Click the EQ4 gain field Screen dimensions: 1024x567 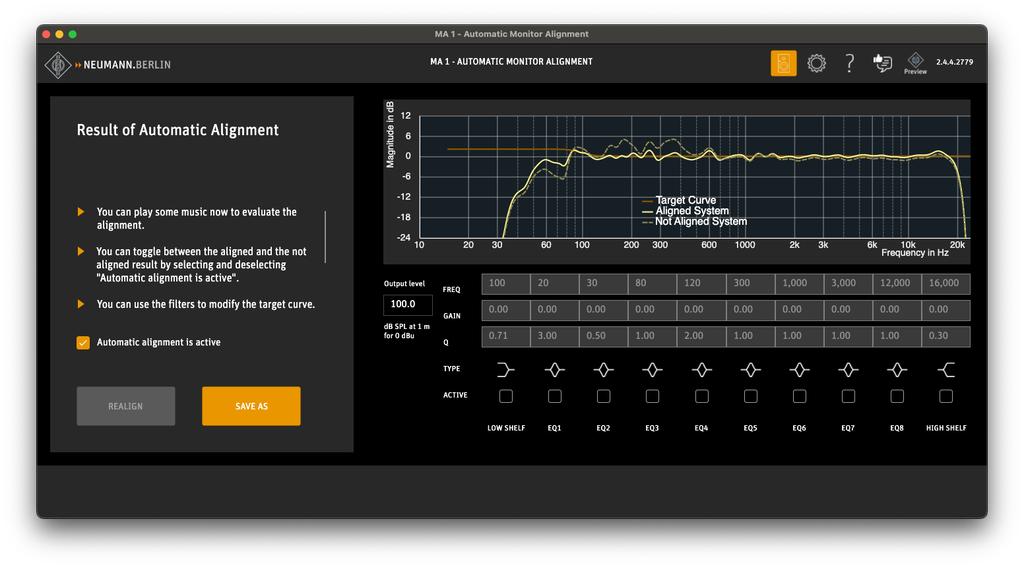tap(701, 310)
